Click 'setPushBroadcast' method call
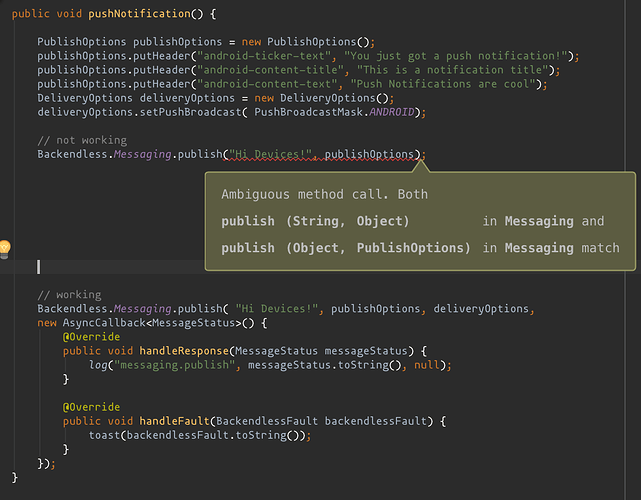Image resolution: width=641 pixels, height=500 pixels. click(x=191, y=112)
